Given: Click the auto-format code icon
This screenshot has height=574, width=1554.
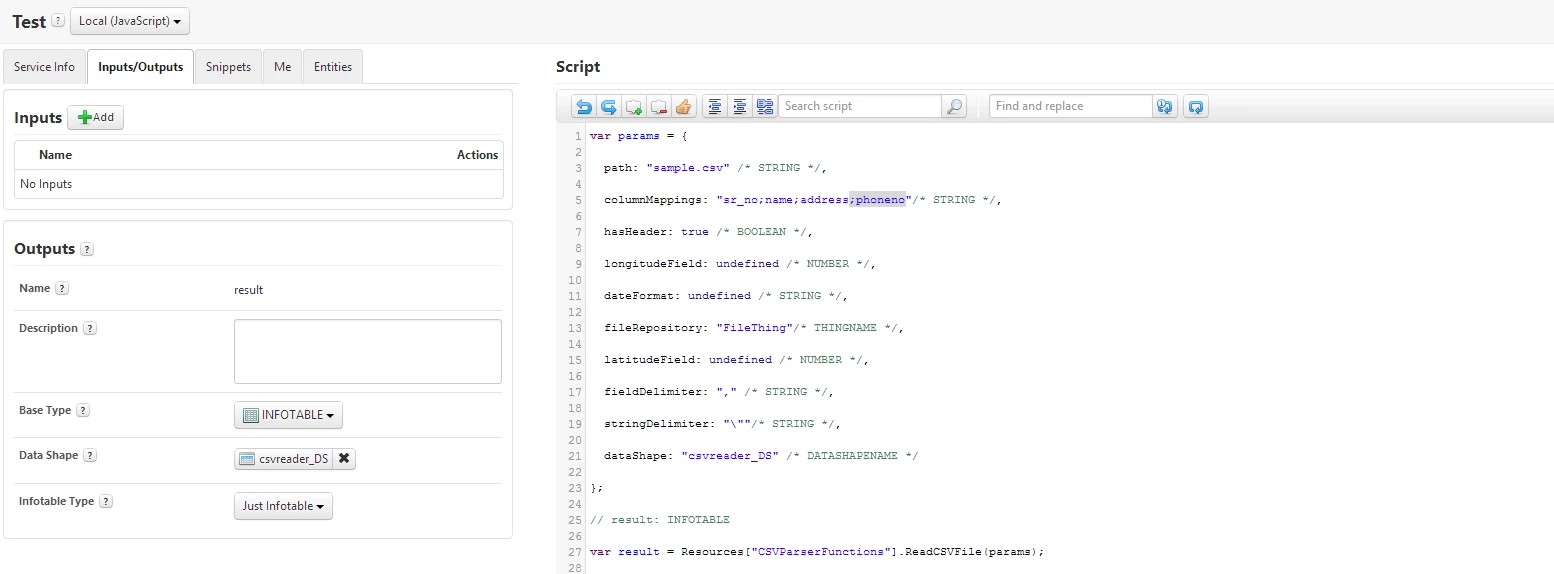Looking at the screenshot, I should 765,106.
